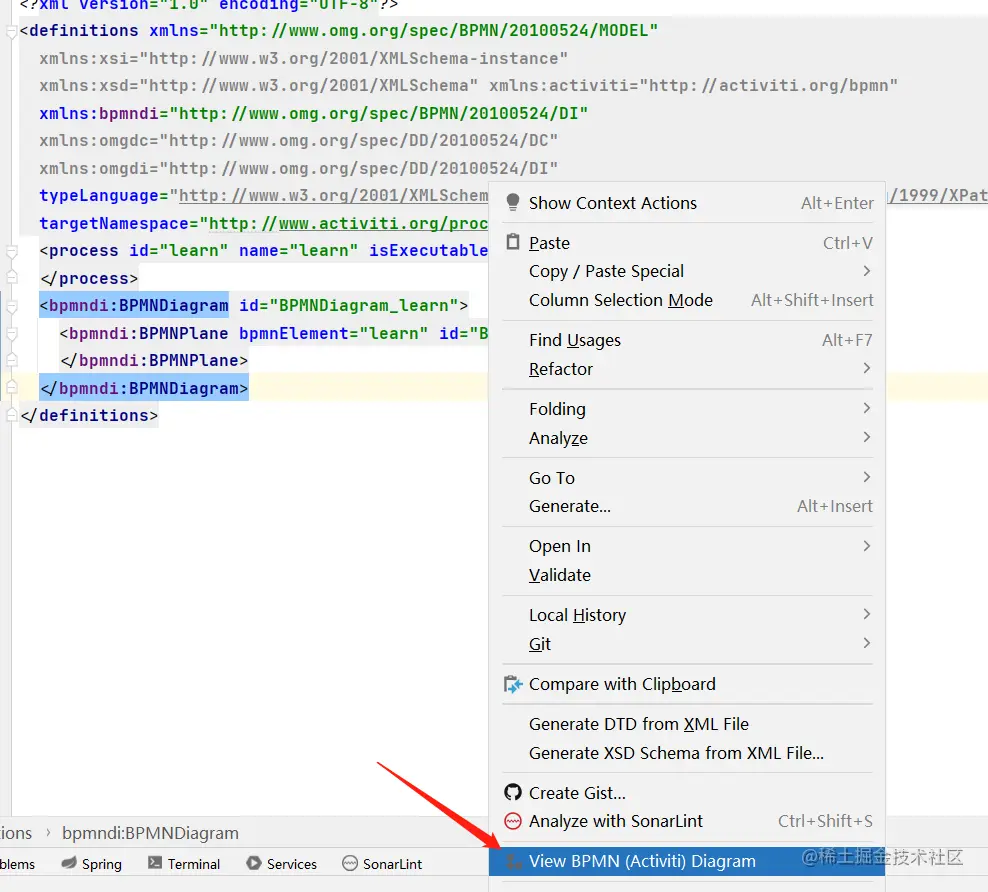
Task: Choose Generate XSD Schema from XML File
Action: point(687,753)
